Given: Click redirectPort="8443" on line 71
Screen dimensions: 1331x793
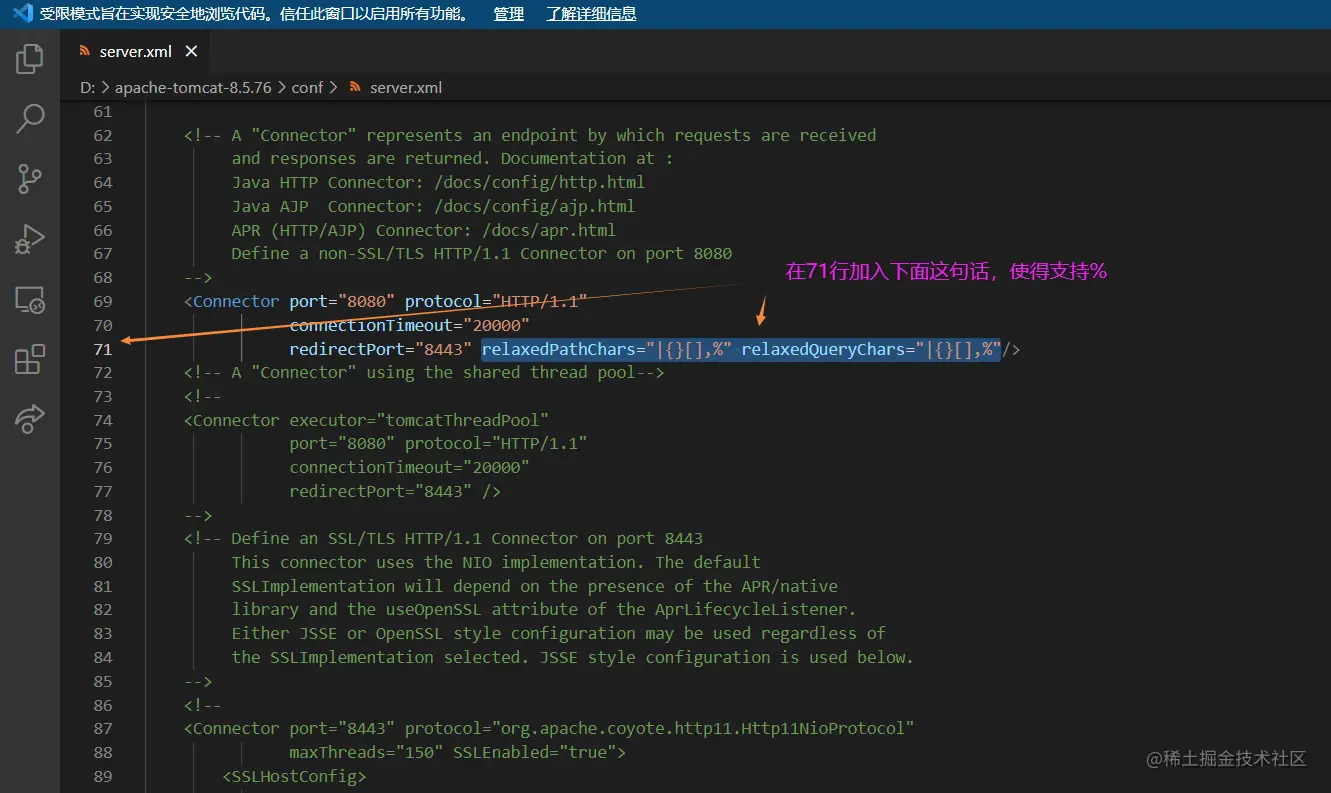Looking at the screenshot, I should pos(380,349).
